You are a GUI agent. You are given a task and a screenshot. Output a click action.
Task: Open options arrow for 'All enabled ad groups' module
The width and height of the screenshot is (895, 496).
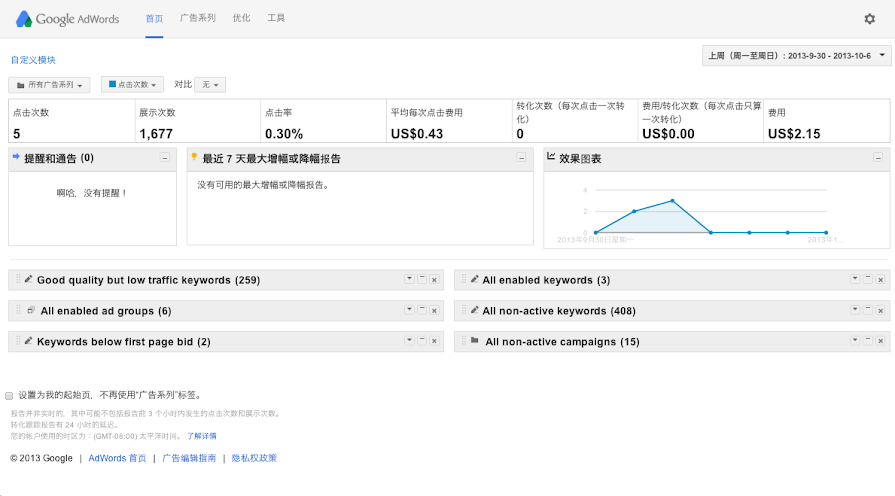click(x=408, y=311)
